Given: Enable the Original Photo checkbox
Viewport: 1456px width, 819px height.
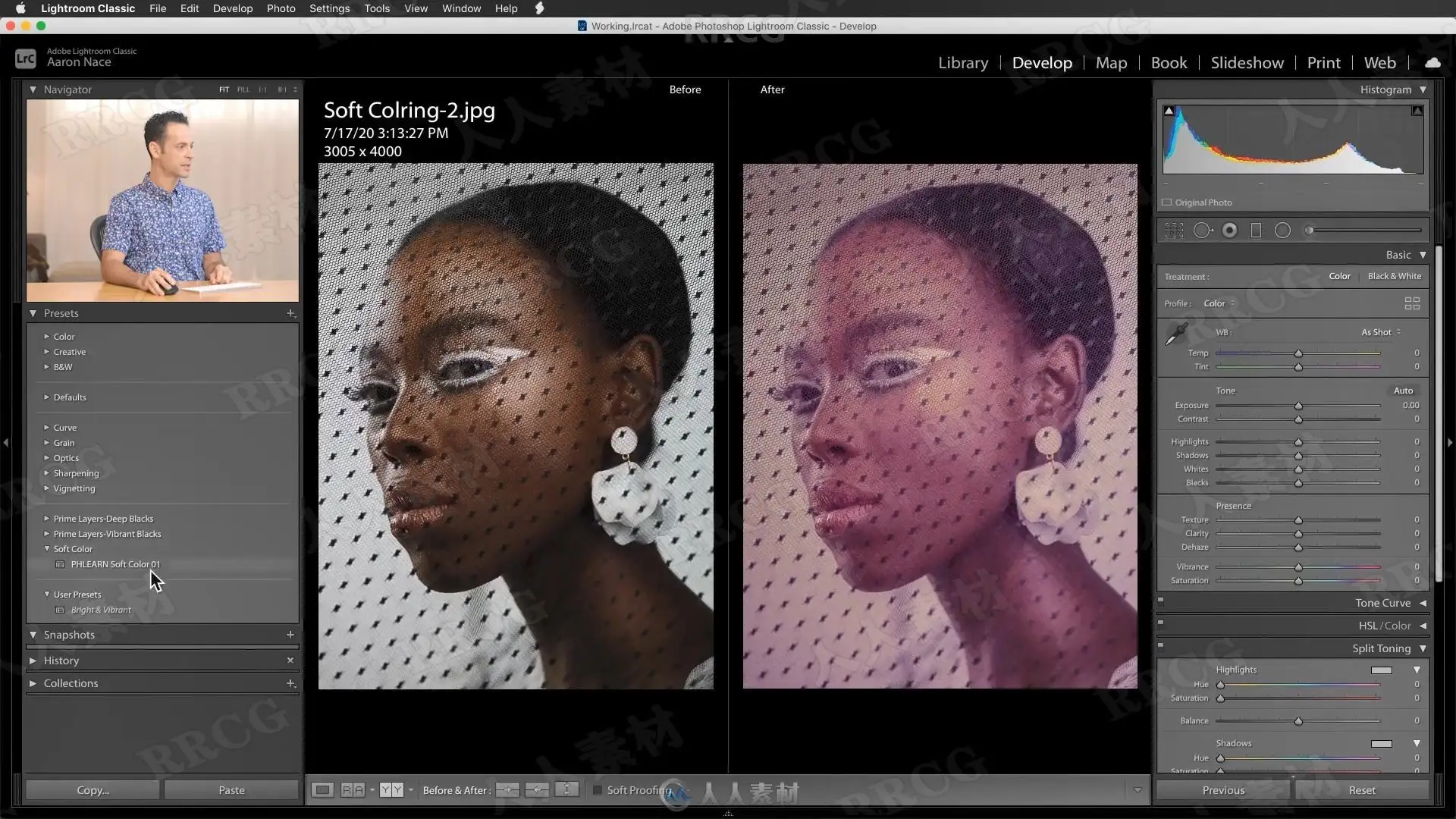Looking at the screenshot, I should pyautogui.click(x=1167, y=202).
